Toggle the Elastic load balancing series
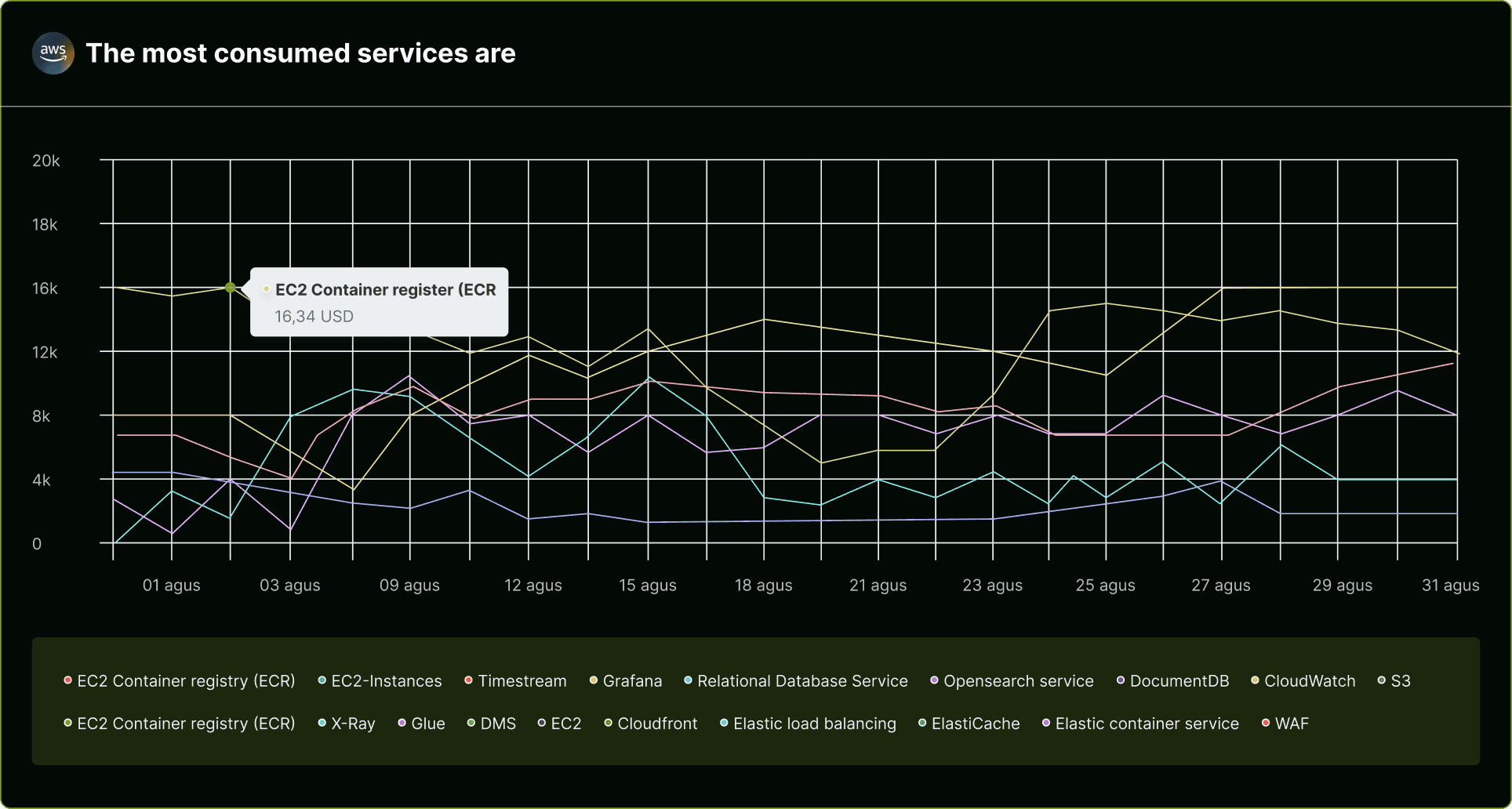Screen dimensions: 1512x809 [814, 724]
